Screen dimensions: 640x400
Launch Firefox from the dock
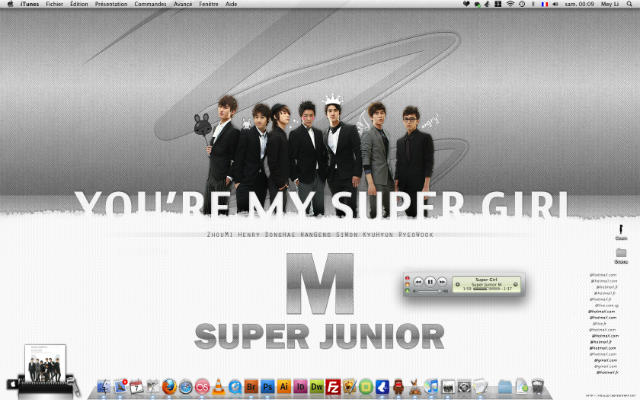169,386
